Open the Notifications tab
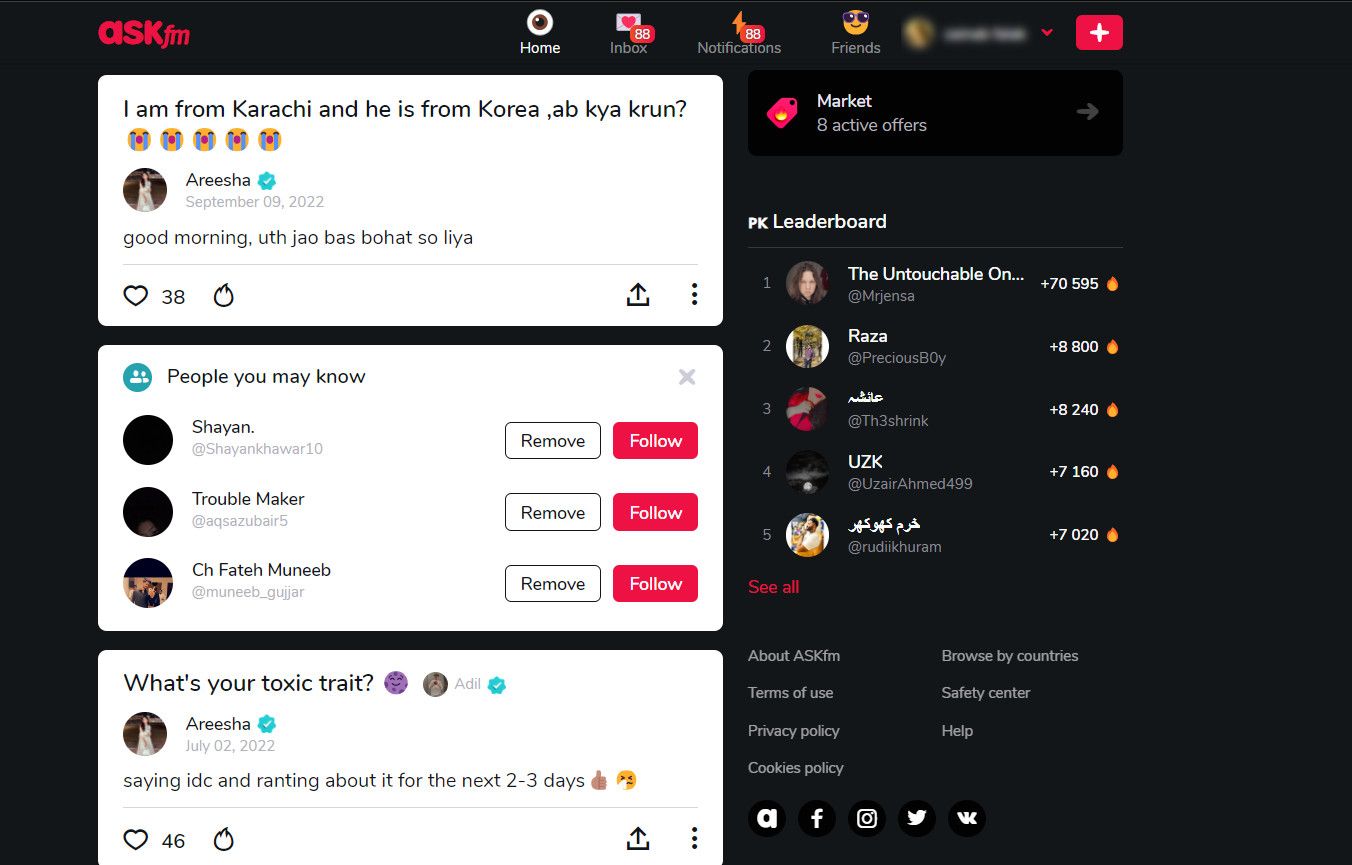This screenshot has width=1352, height=865. pyautogui.click(x=739, y=33)
